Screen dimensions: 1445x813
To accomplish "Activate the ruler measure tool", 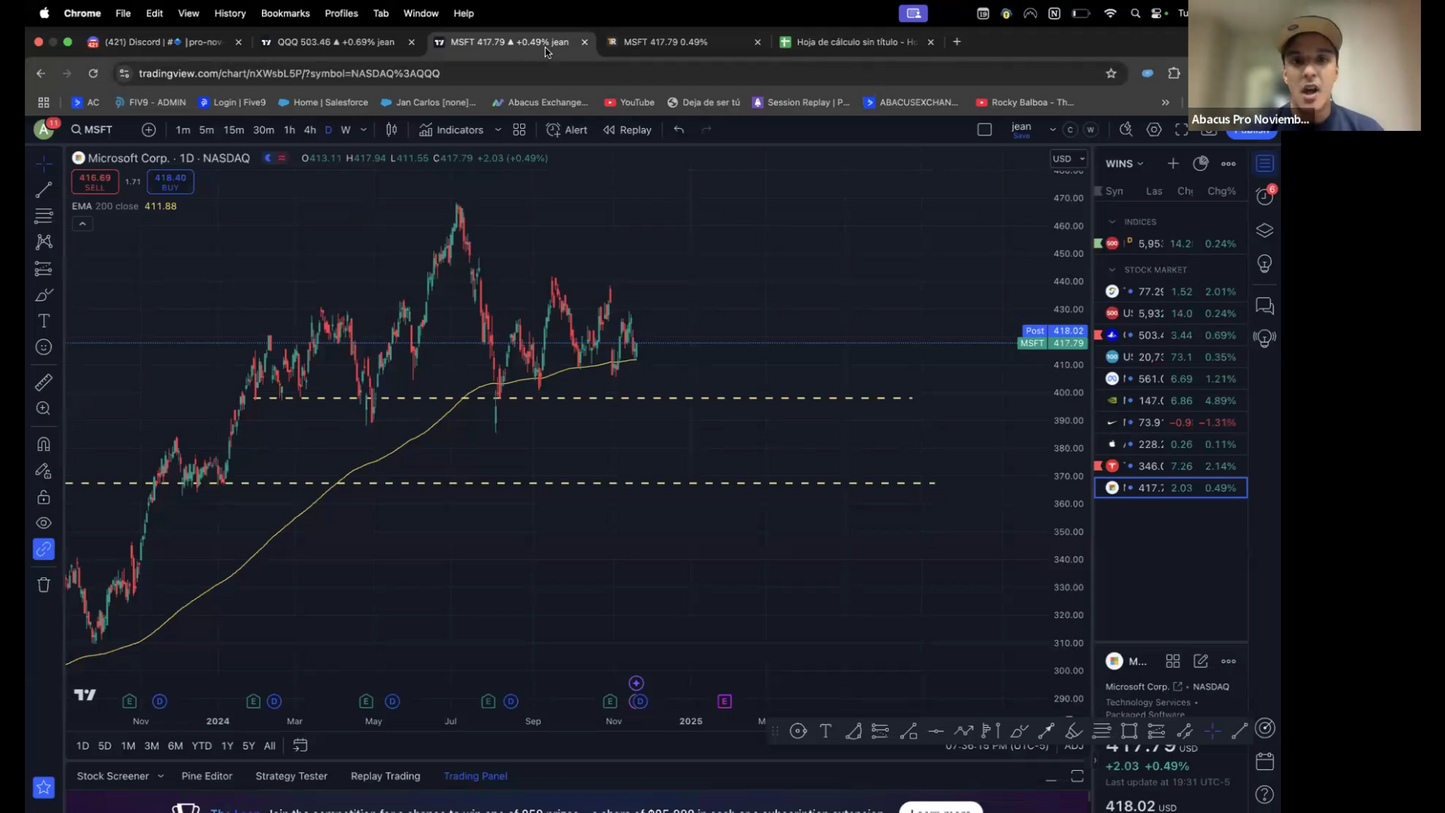I will (44, 383).
